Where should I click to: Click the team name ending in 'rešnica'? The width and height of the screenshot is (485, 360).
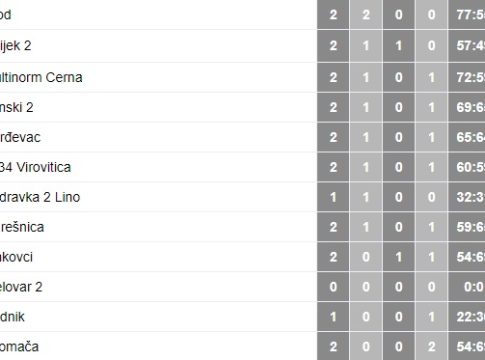(x=22, y=227)
